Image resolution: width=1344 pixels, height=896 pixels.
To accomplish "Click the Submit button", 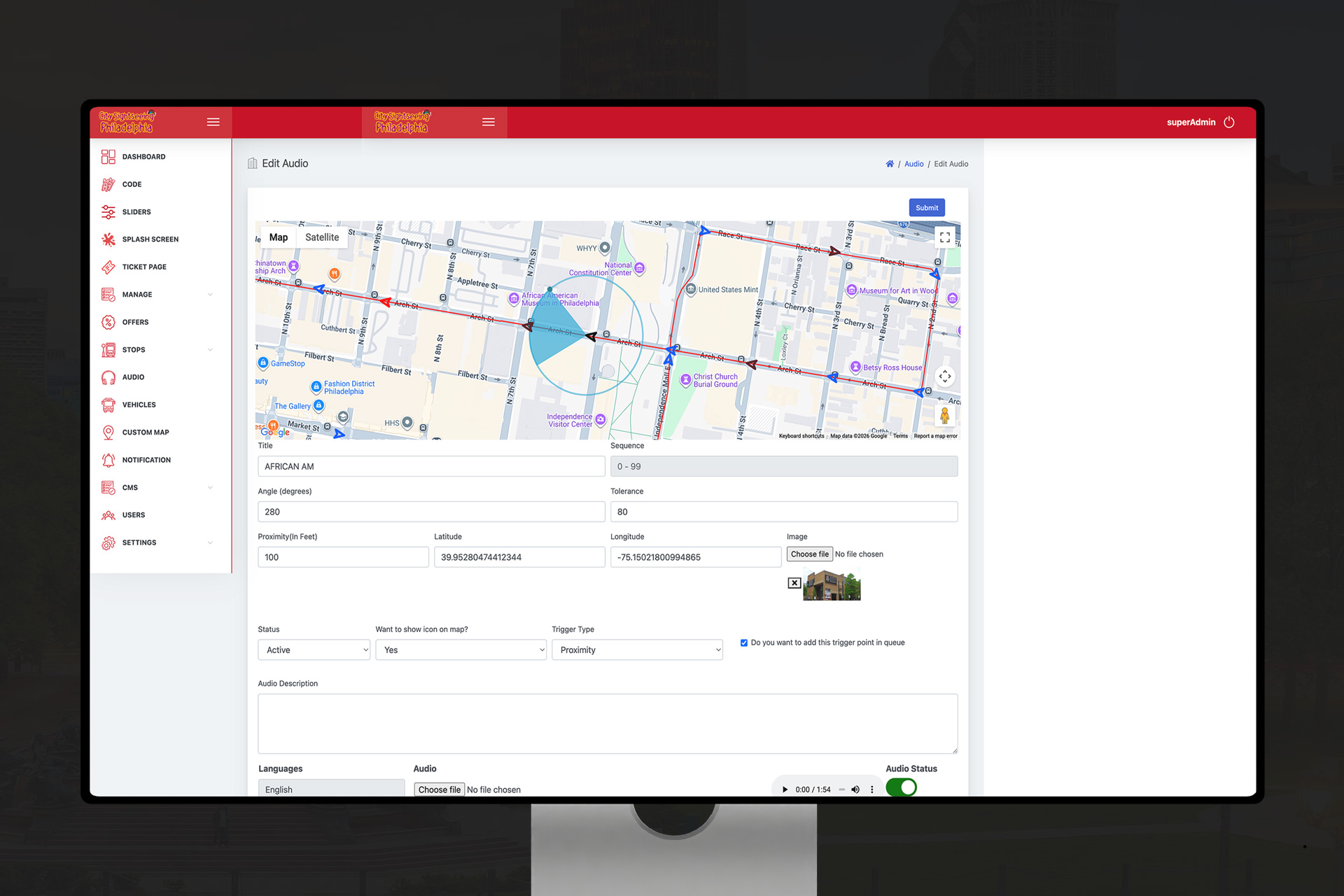I will 926,208.
